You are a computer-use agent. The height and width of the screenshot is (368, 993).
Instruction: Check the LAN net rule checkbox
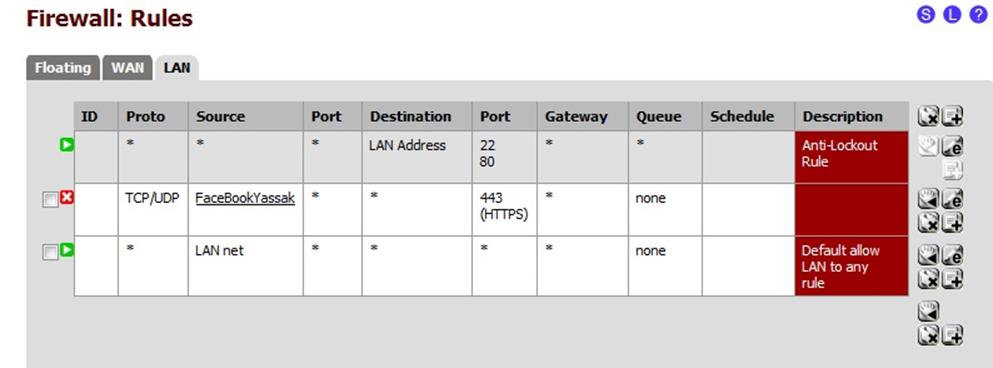pos(50,253)
